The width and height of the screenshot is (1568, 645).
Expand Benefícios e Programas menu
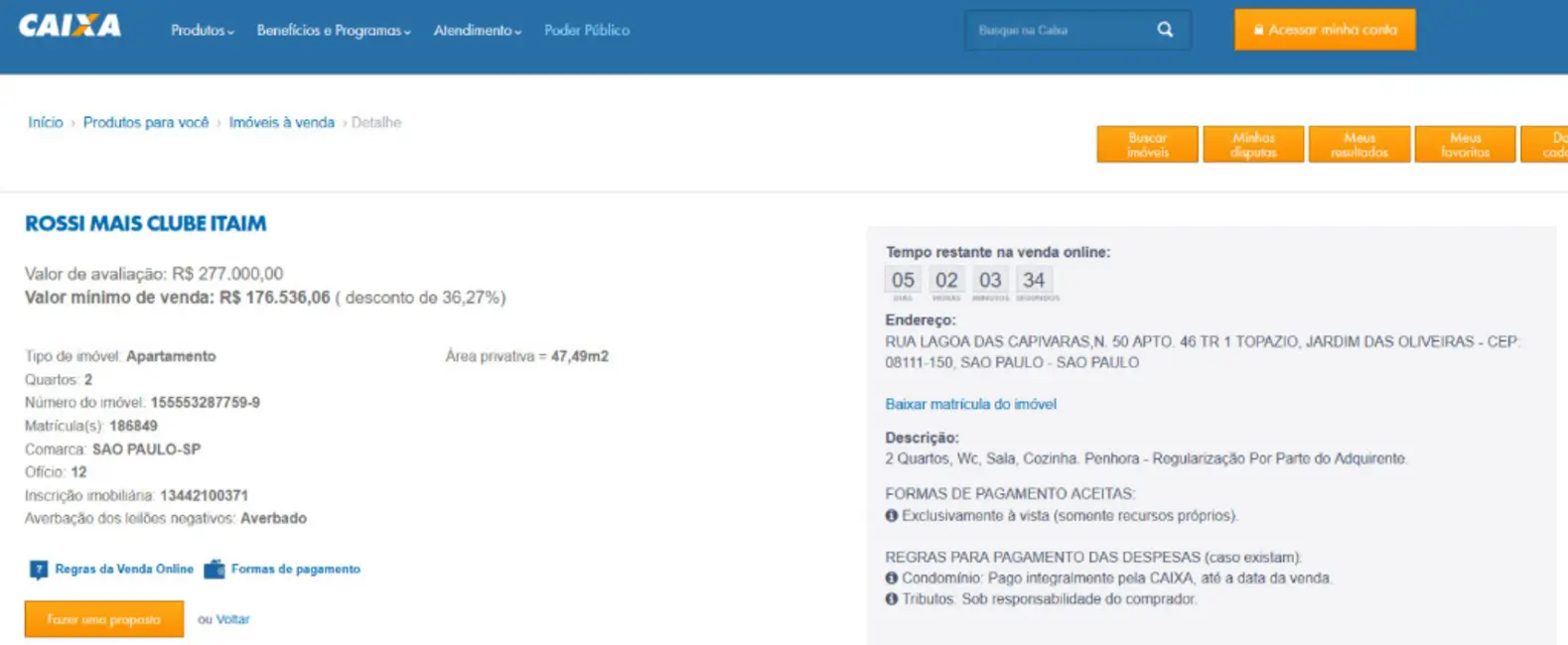click(333, 31)
